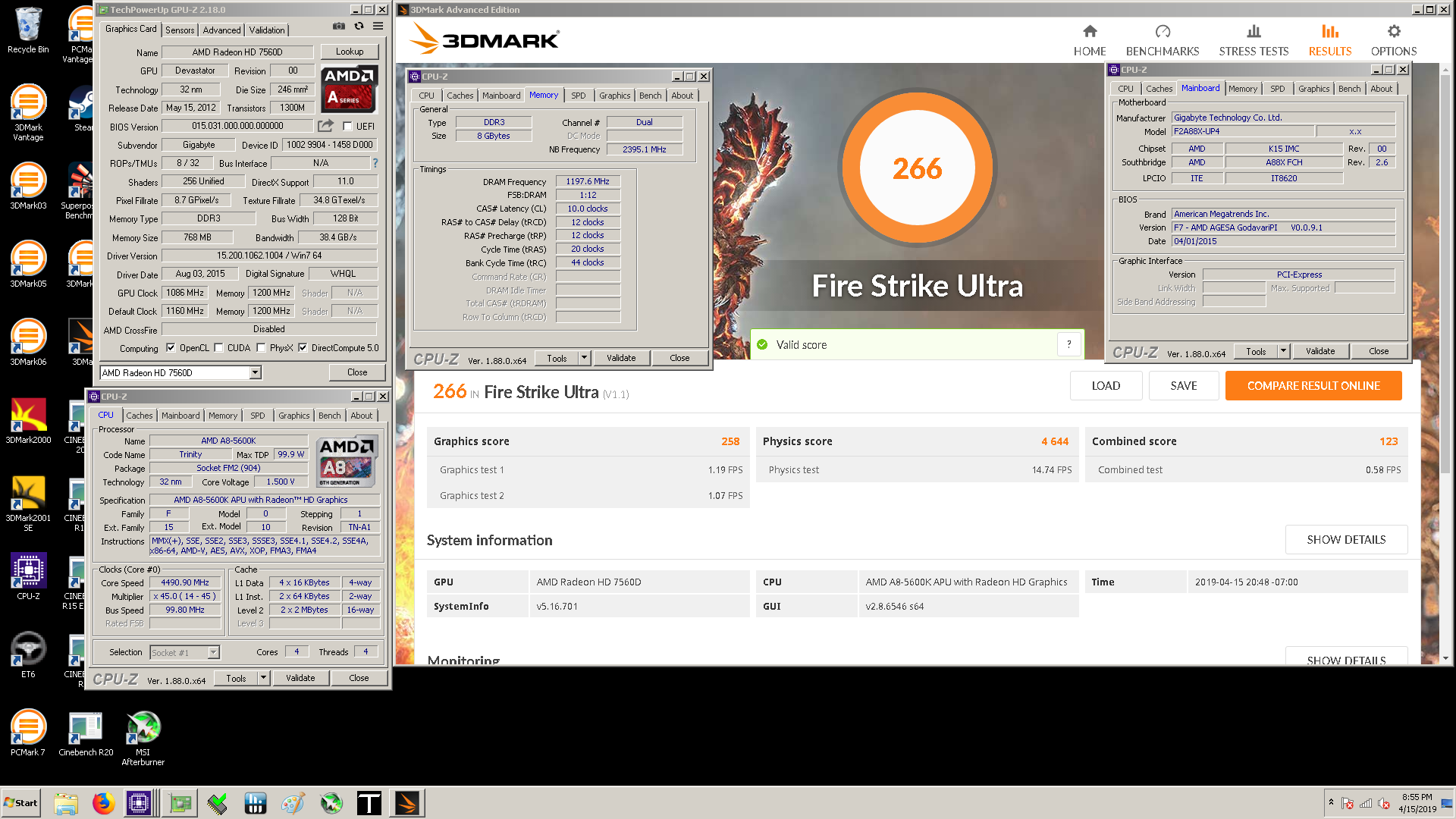Image resolution: width=1456 pixels, height=819 pixels.
Task: Open the 3DMark06 desktop shortcut
Action: point(28,343)
